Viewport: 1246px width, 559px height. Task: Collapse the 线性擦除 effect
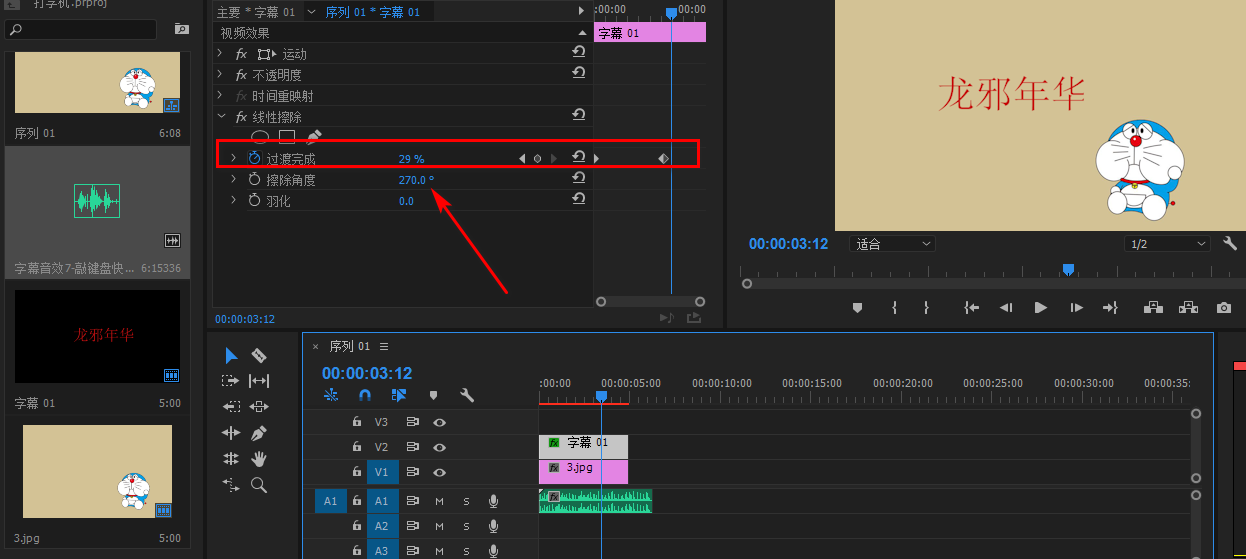(x=220, y=116)
